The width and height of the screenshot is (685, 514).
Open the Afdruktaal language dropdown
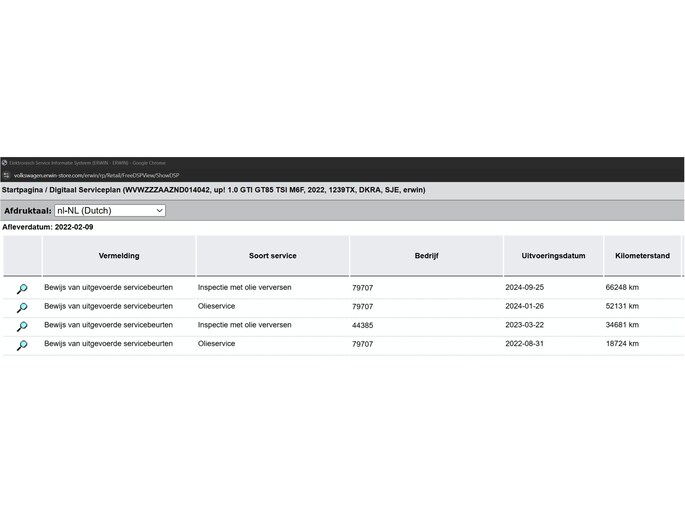pyautogui.click(x=110, y=211)
